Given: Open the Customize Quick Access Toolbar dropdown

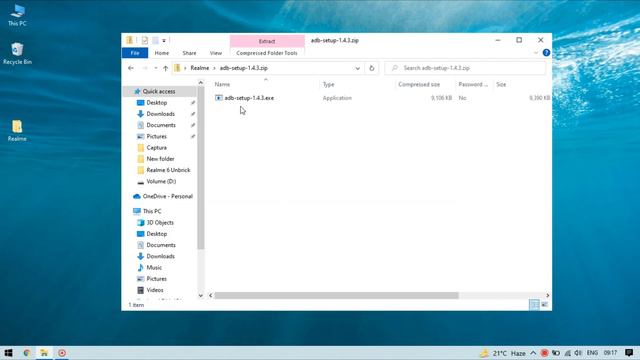Looking at the screenshot, I should point(164,40).
